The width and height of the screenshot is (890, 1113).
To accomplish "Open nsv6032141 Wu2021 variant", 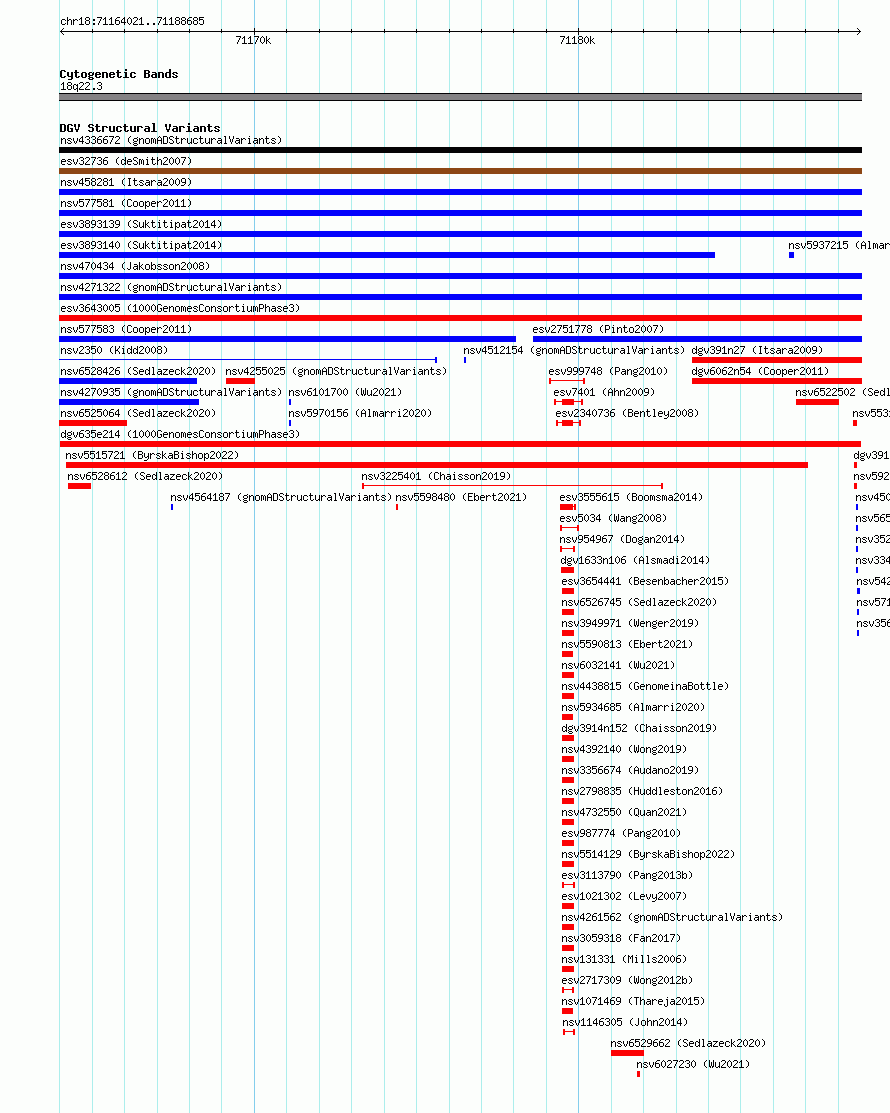I will tap(568, 675).
